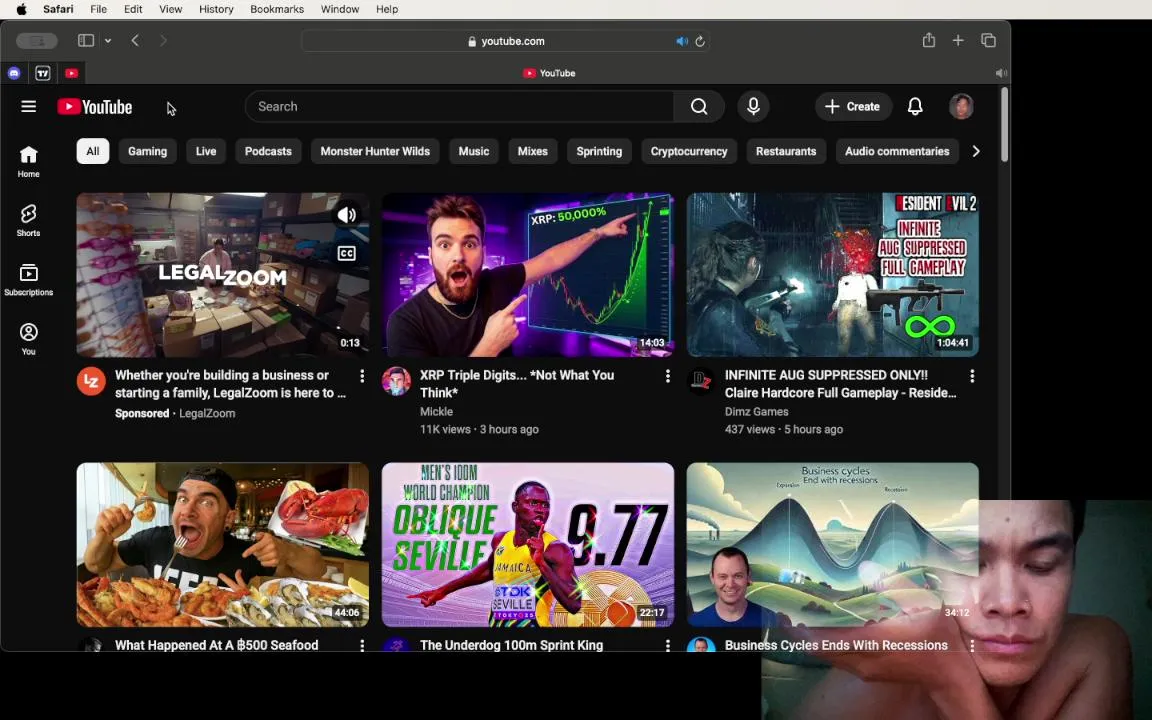
Task: Click Safari share icon
Action: point(929,40)
